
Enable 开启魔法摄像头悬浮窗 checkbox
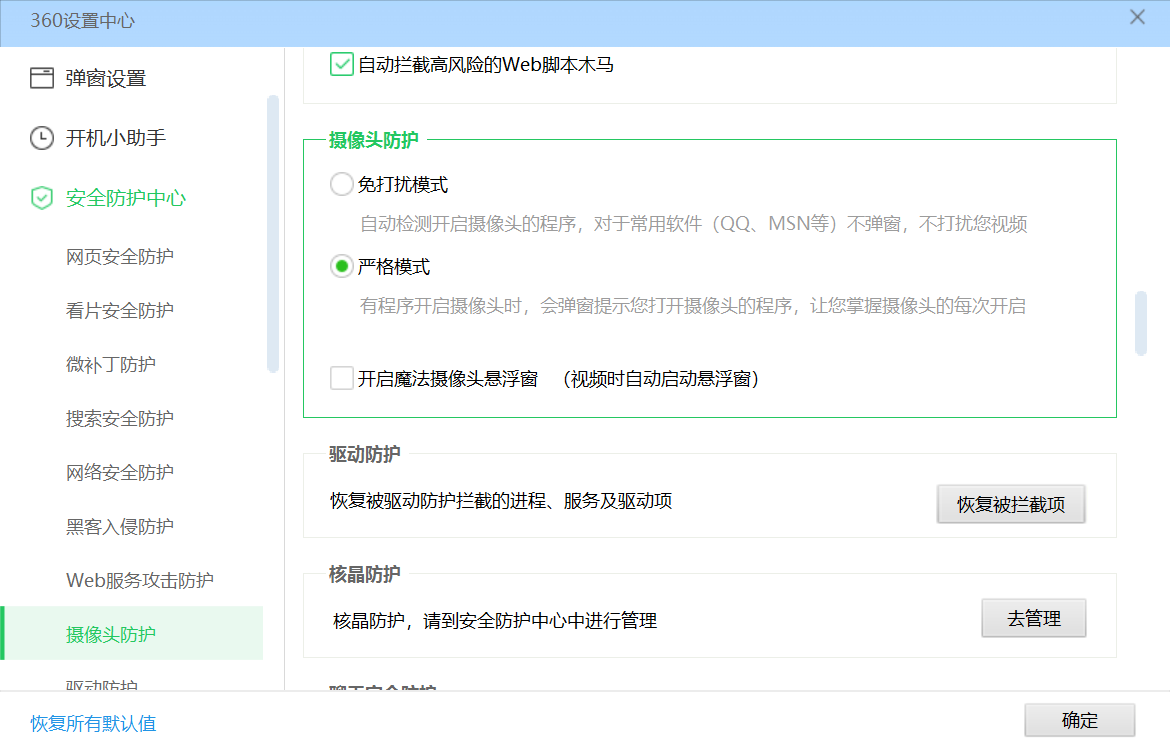342,378
